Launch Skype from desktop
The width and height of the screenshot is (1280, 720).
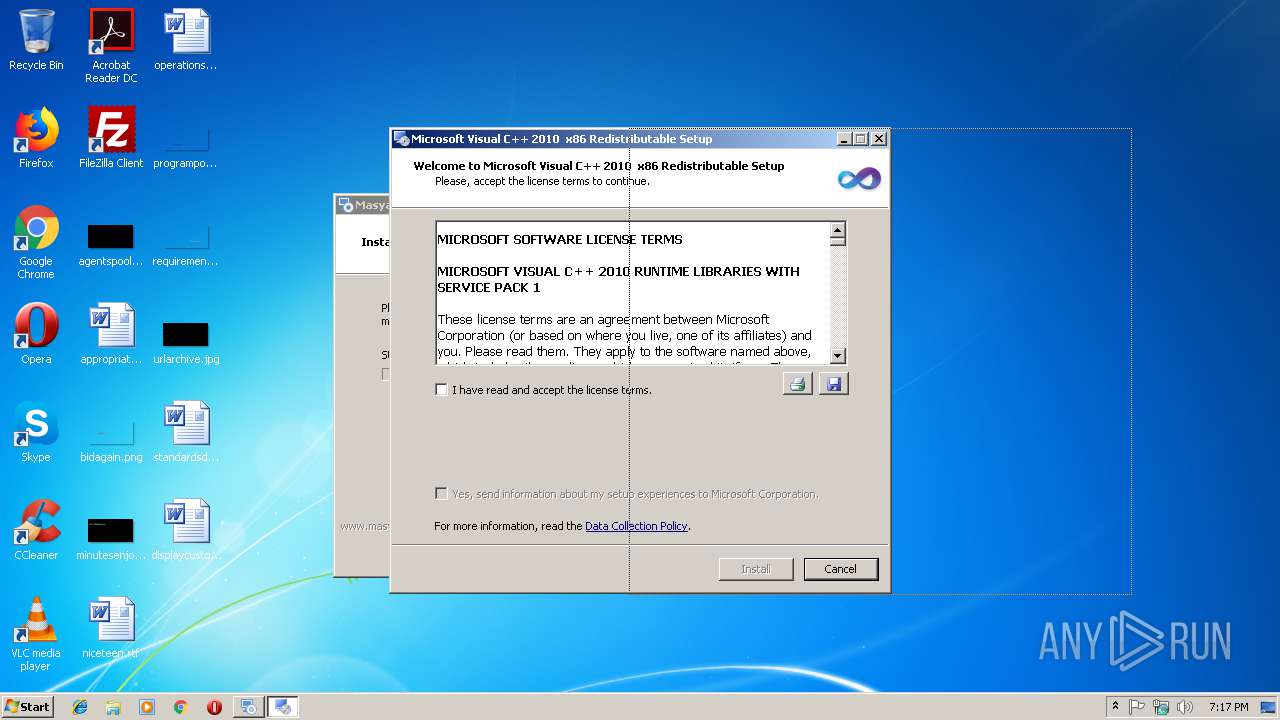(x=36, y=432)
